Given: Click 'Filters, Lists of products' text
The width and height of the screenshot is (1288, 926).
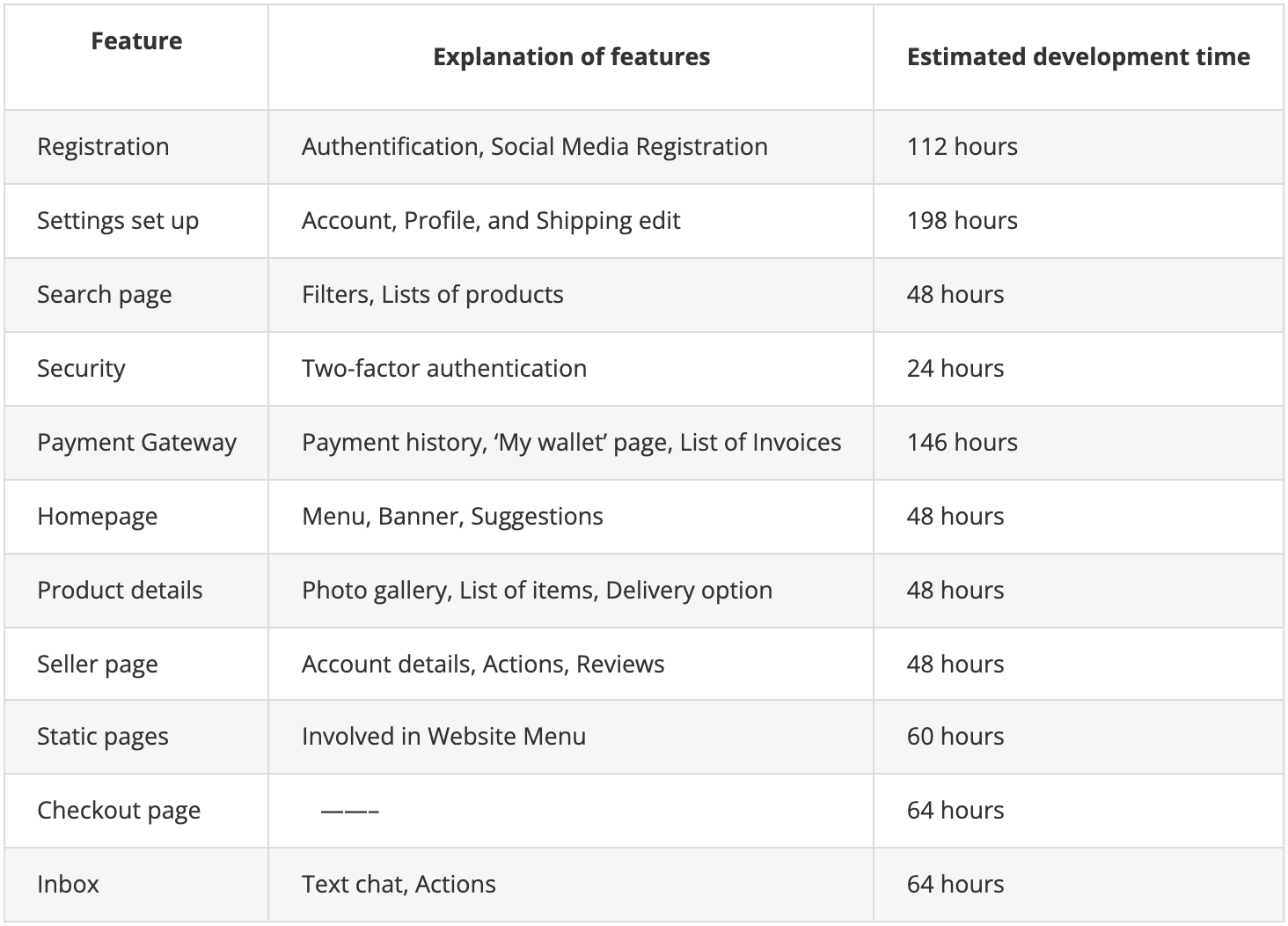Looking at the screenshot, I should click(x=433, y=294).
